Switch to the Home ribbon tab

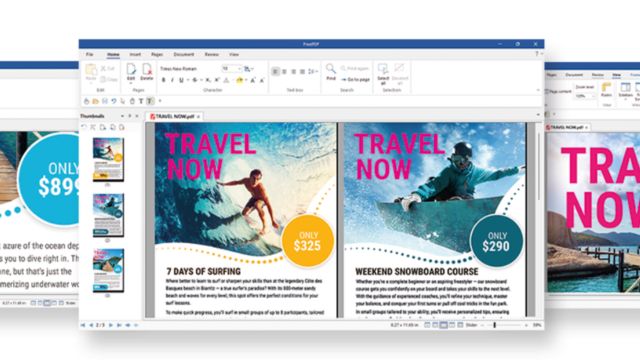click(113, 54)
